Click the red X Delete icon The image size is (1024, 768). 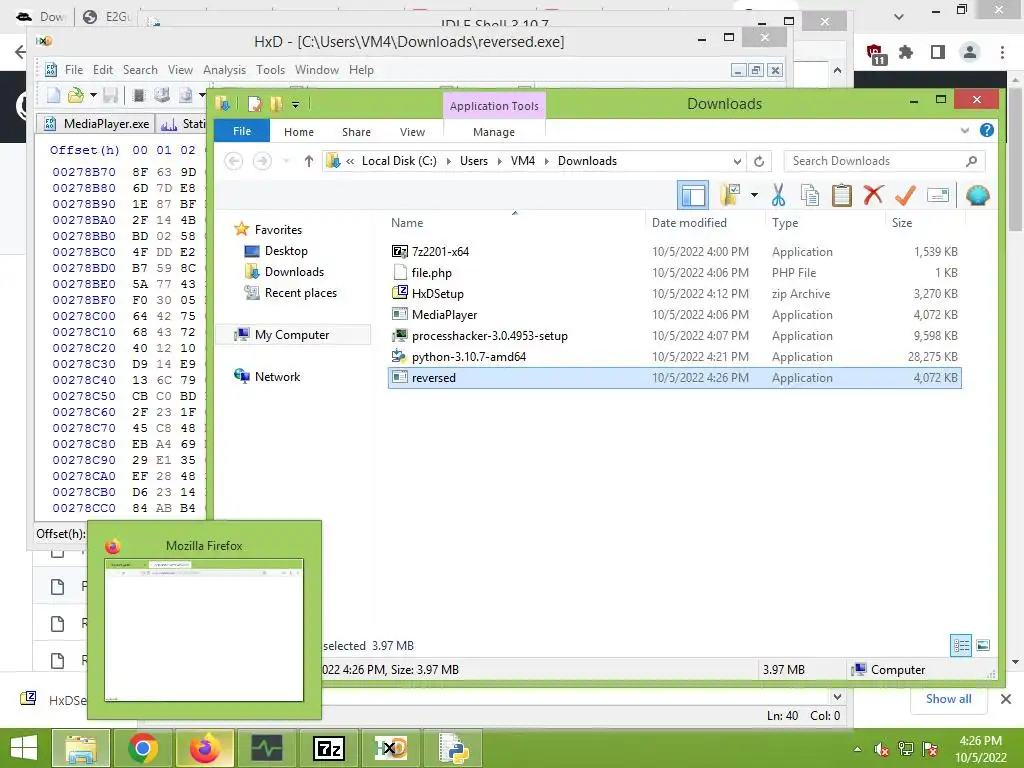click(x=873, y=195)
